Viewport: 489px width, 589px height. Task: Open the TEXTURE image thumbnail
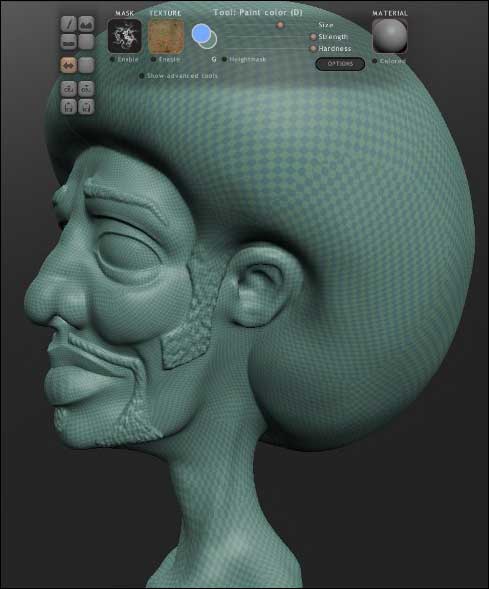[166, 36]
